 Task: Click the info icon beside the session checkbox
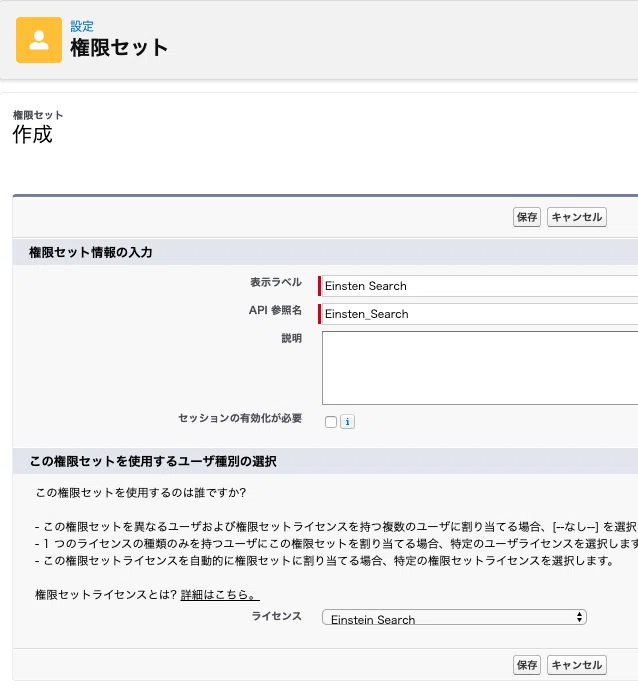pyautogui.click(x=347, y=422)
